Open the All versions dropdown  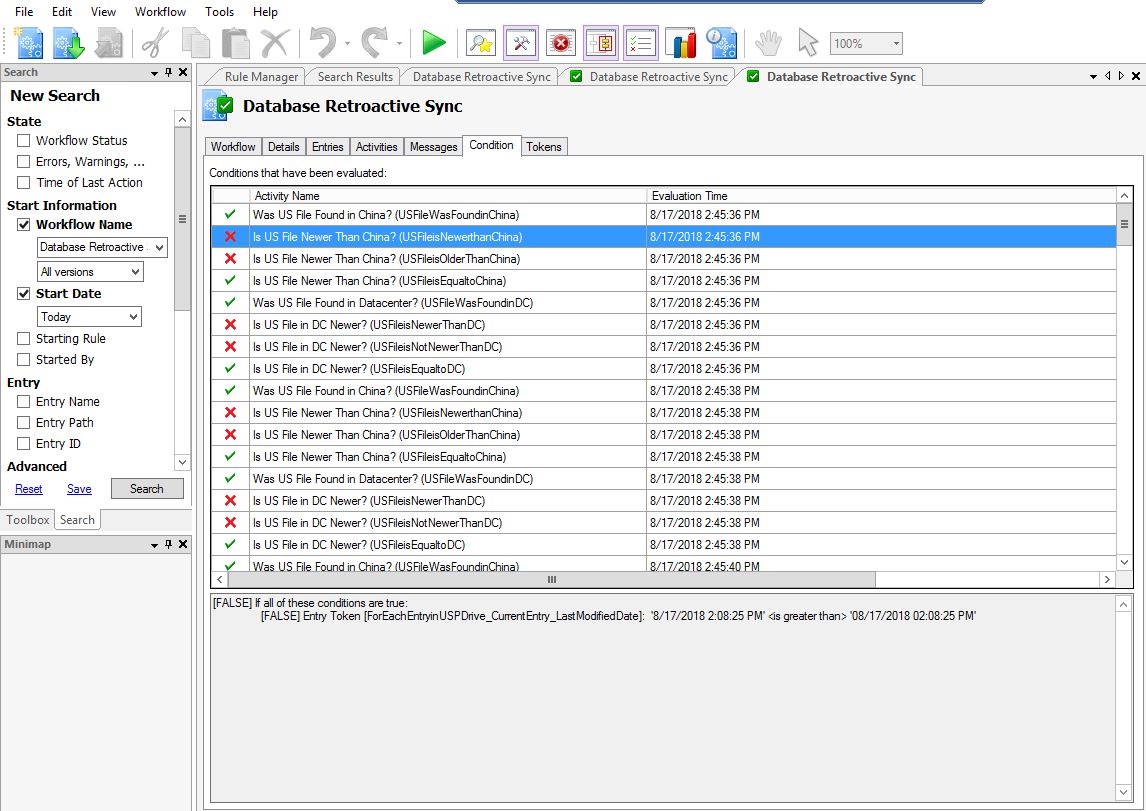tap(90, 272)
